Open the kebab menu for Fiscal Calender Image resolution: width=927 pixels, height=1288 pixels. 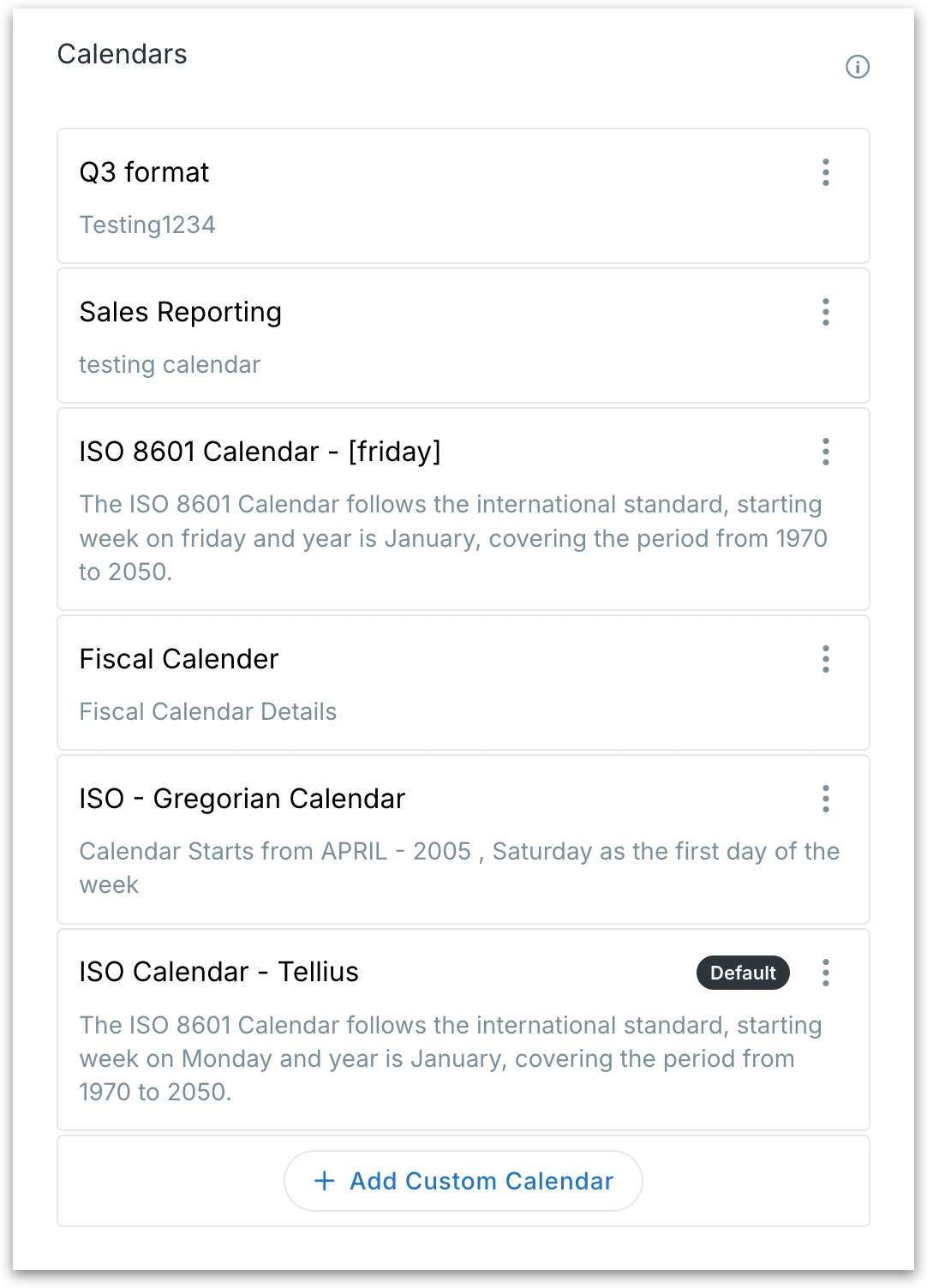pos(826,659)
